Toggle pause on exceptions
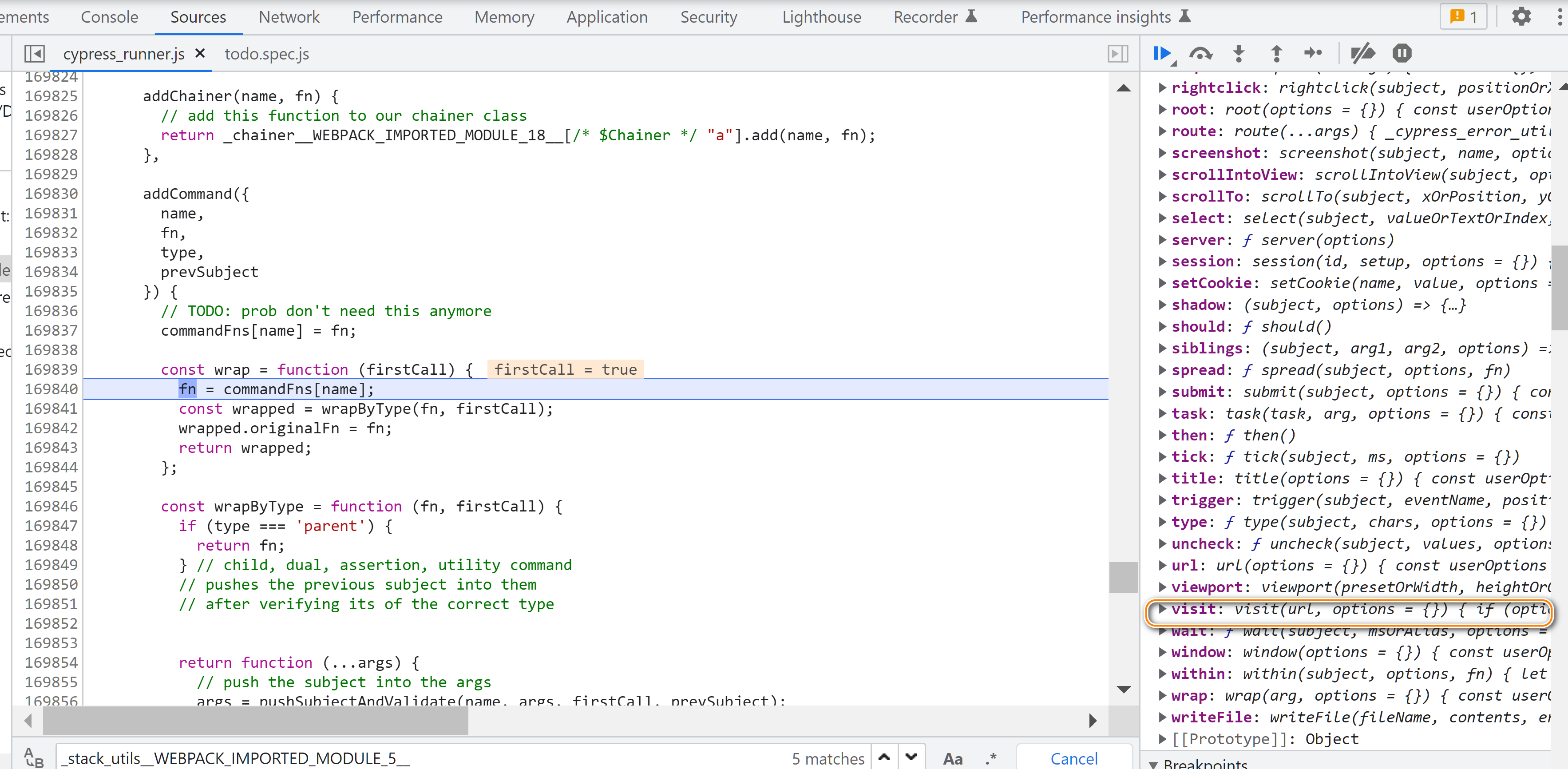The image size is (1568, 769). (x=1401, y=54)
